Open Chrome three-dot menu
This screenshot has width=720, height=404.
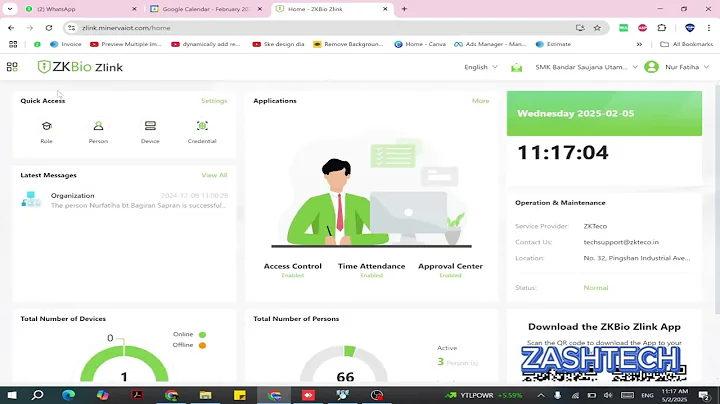coord(709,28)
